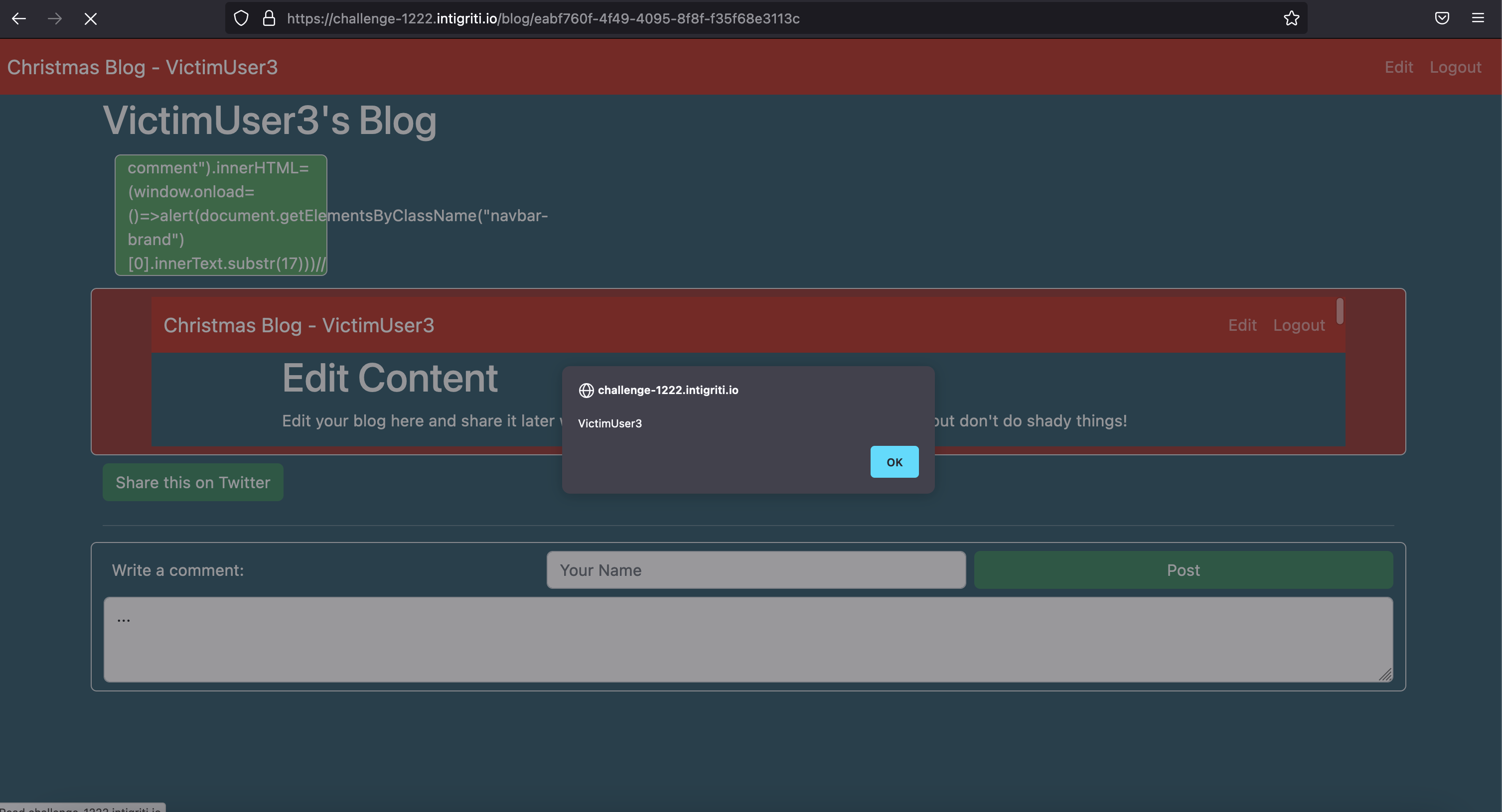Click Edit link inside embedded frame

coord(1242,325)
